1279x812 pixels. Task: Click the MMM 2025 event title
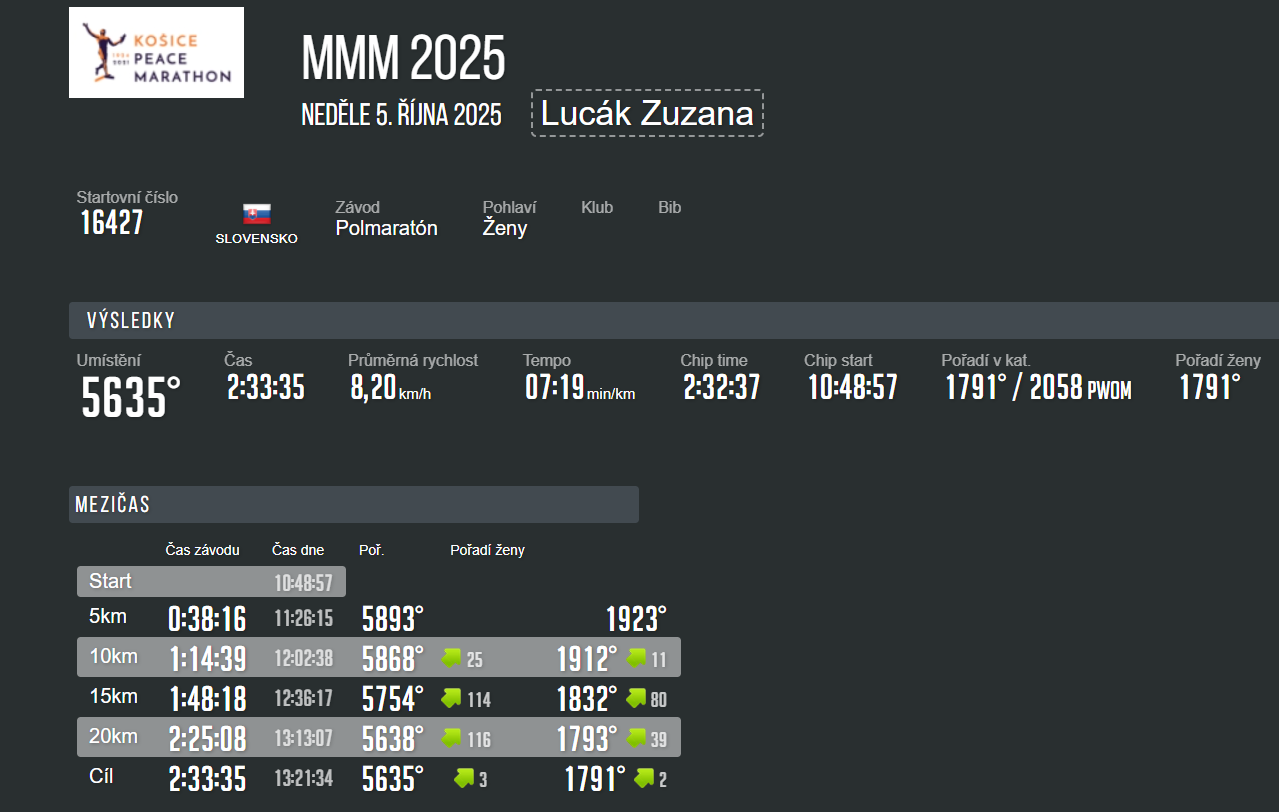(x=403, y=59)
